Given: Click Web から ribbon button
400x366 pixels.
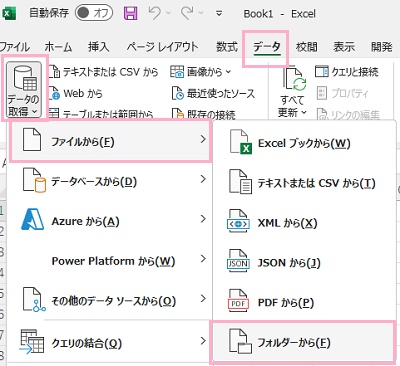Looking at the screenshot, I should pyautogui.click(x=76, y=93).
